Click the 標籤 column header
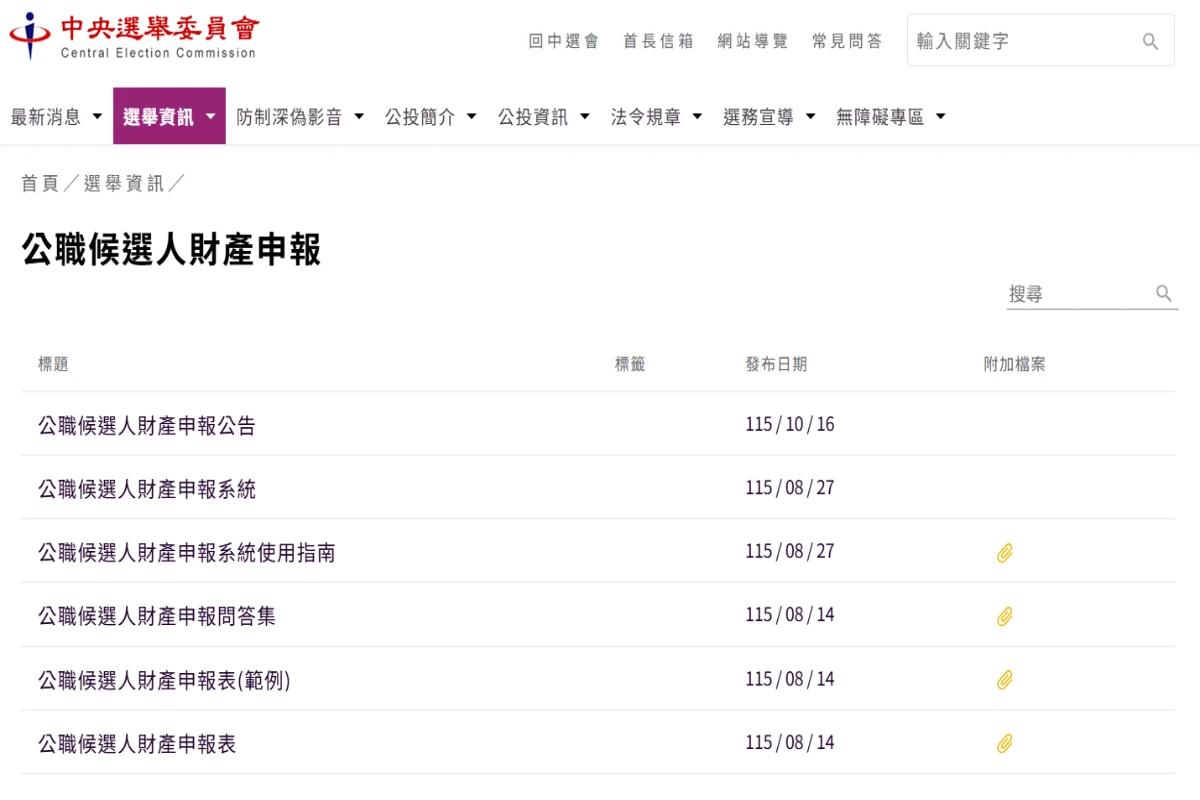 630,365
